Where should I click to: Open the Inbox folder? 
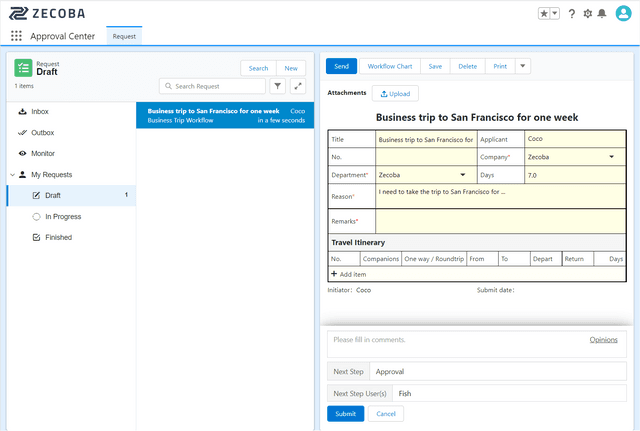[x=40, y=112]
